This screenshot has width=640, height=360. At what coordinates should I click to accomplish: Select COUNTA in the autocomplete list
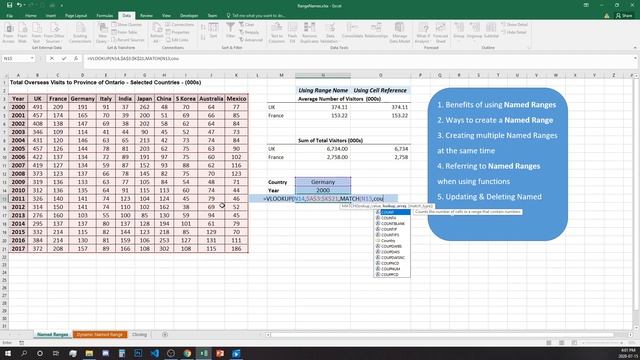coord(392,218)
